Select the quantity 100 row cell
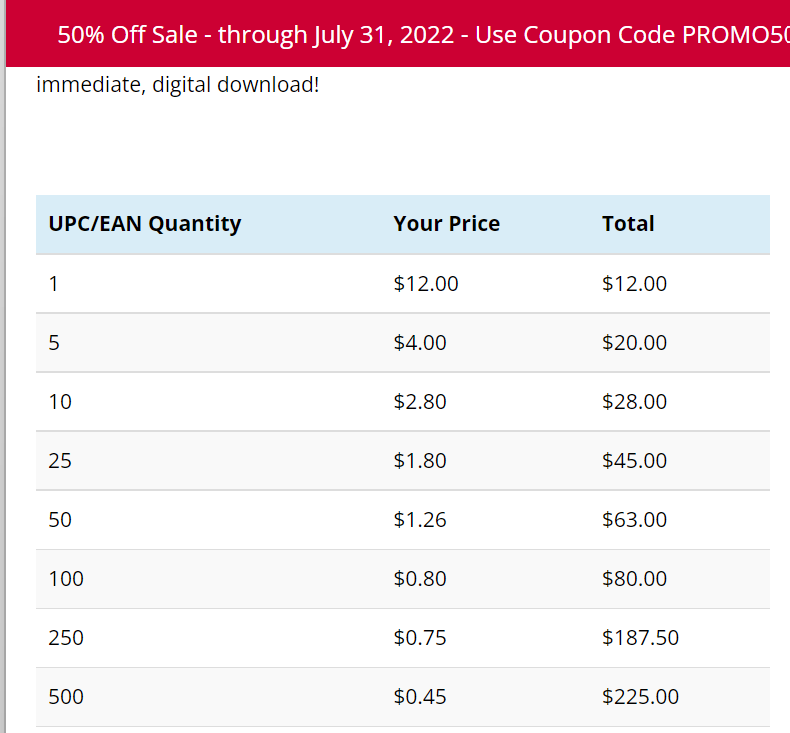 [x=66, y=579]
